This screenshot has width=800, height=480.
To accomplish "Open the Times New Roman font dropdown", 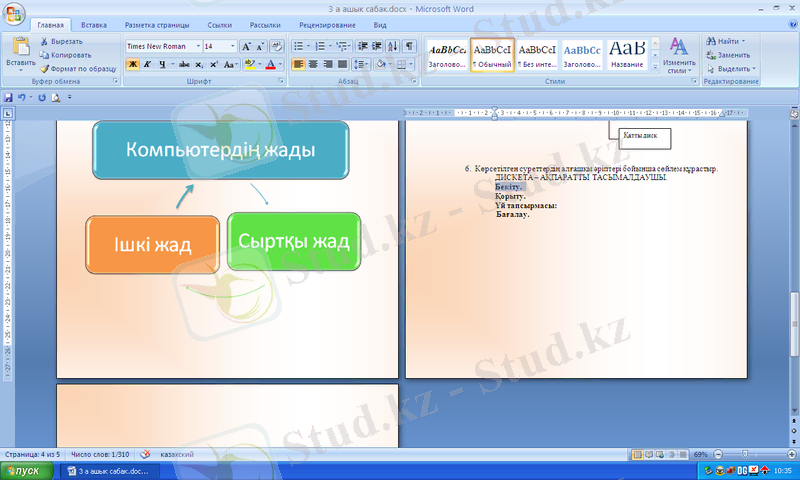I will coord(197,46).
